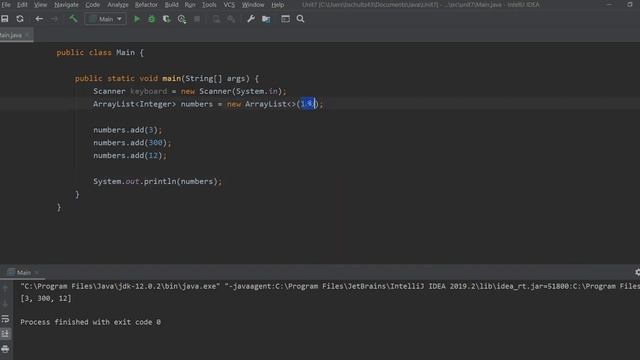Click 'public class Main {' line
This screenshot has height=360, width=640.
pyautogui.click(x=100, y=53)
